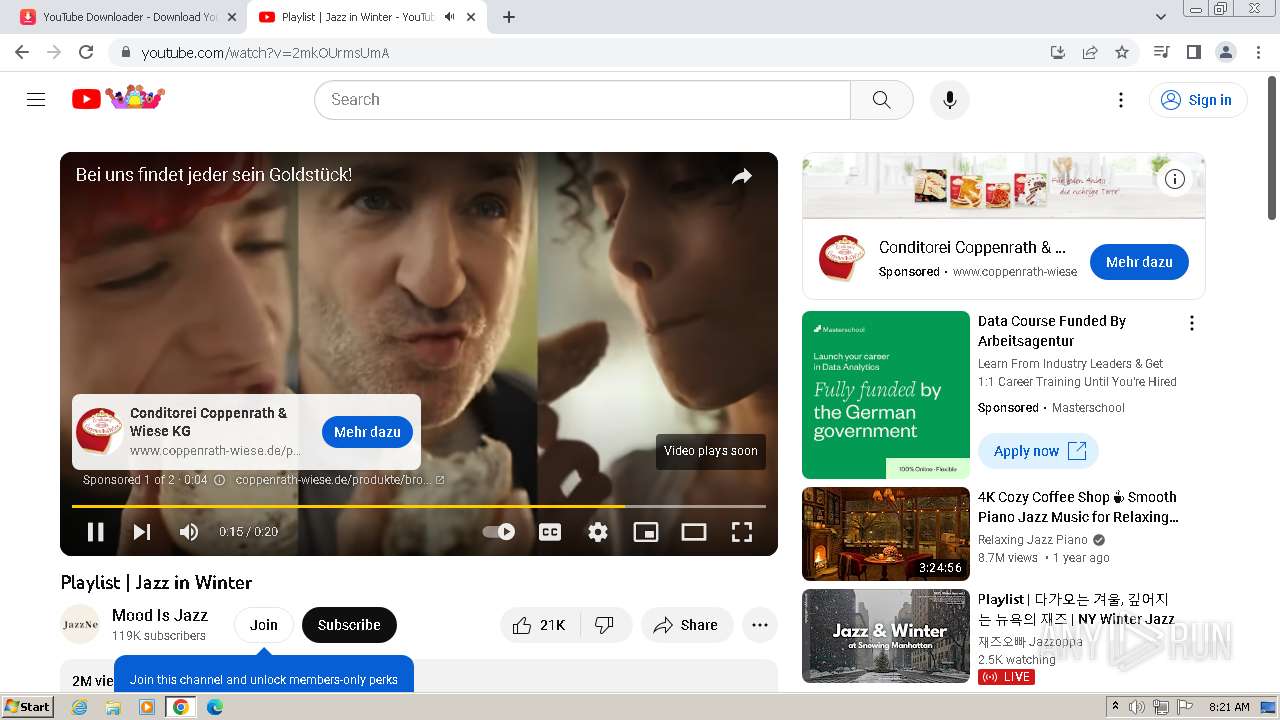The height and width of the screenshot is (720, 1280).
Task: Start voice search with microphone
Action: tap(950, 100)
